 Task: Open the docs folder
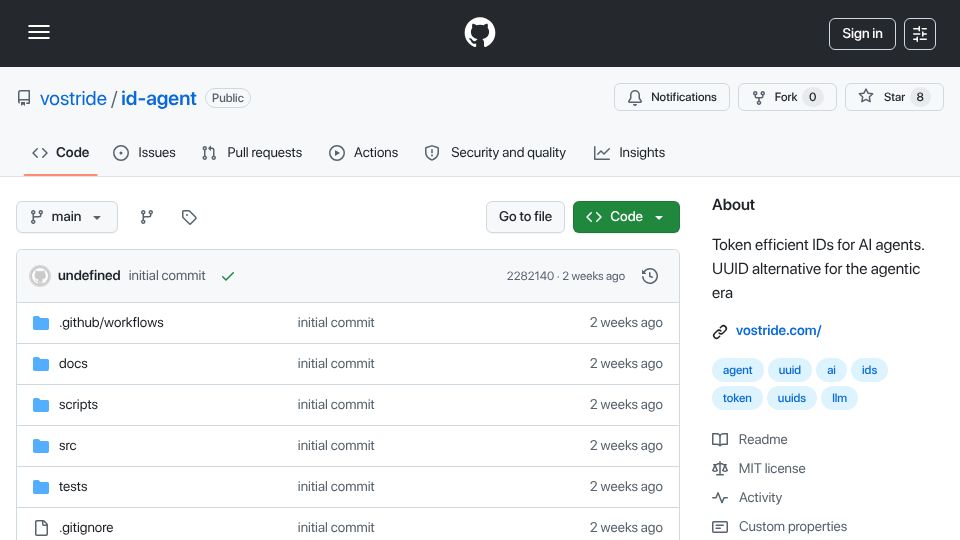point(73,364)
